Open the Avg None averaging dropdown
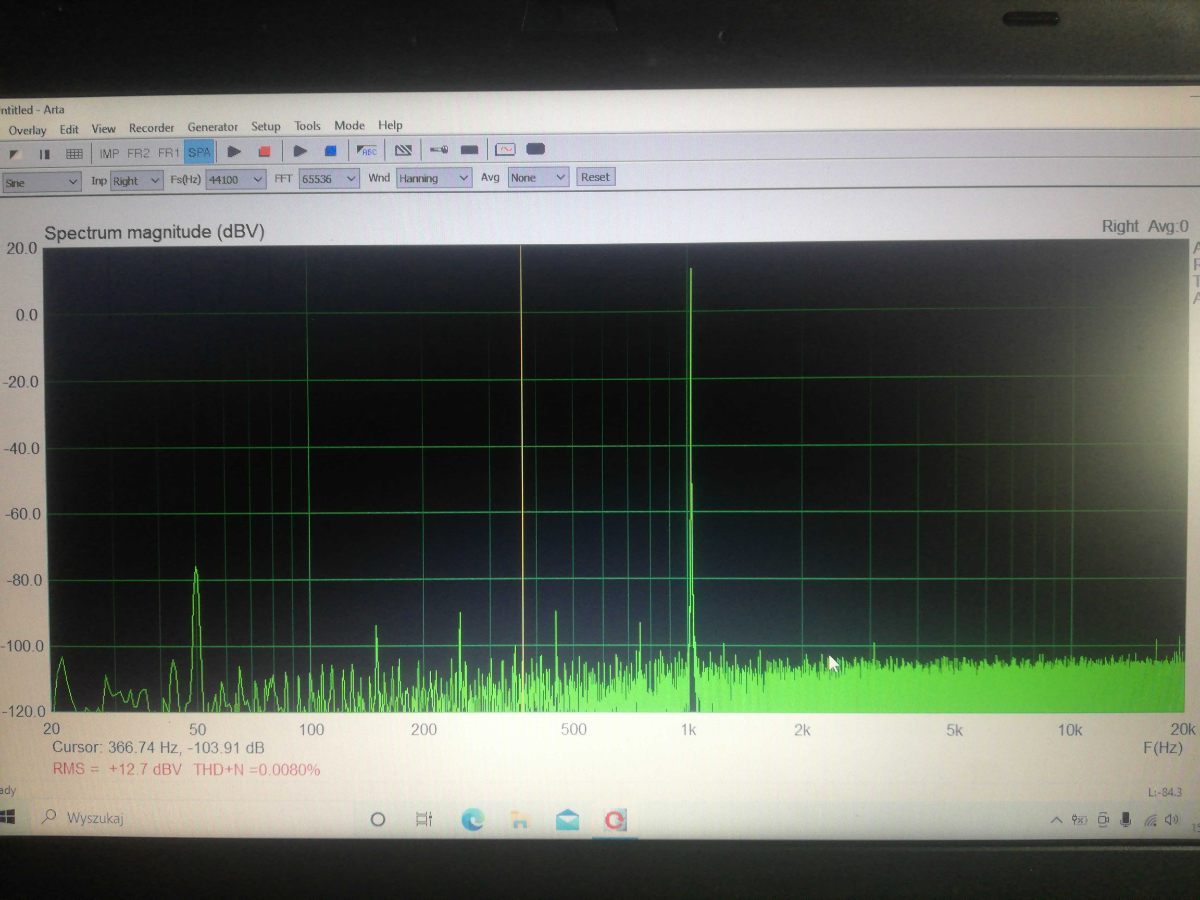Viewport: 1200px width, 900px height. point(538,177)
